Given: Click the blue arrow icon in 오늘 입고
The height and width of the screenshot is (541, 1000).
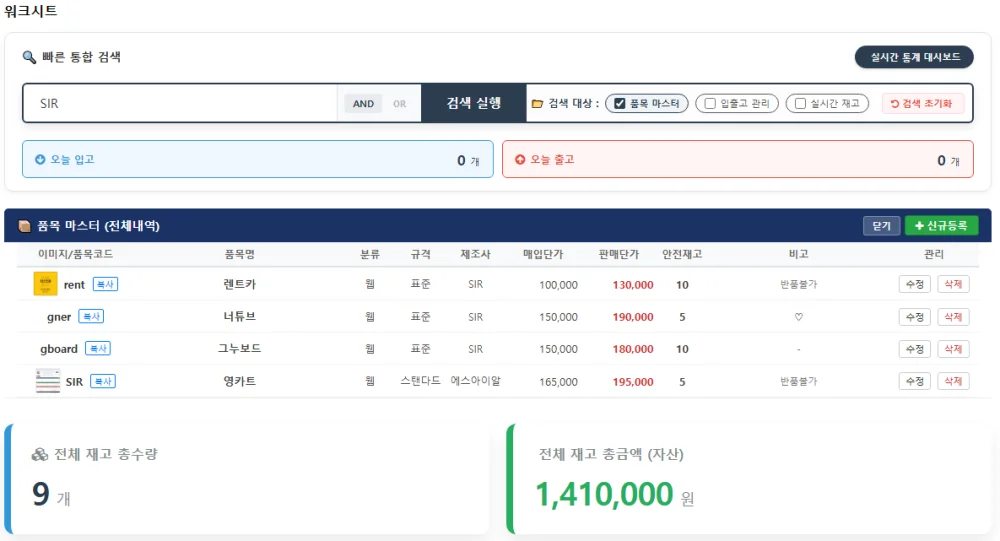Looking at the screenshot, I should [x=40, y=159].
